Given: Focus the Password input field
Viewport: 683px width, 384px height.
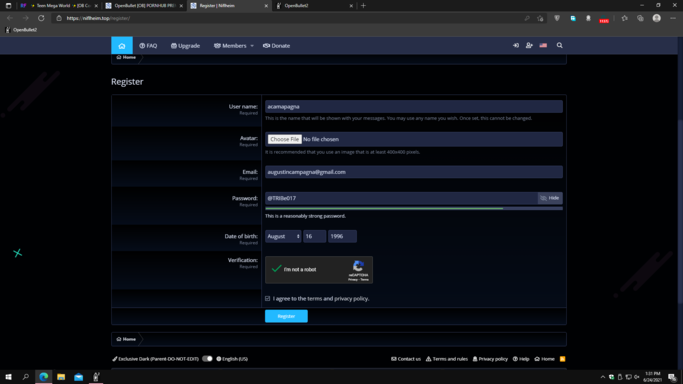Looking at the screenshot, I should click(401, 198).
